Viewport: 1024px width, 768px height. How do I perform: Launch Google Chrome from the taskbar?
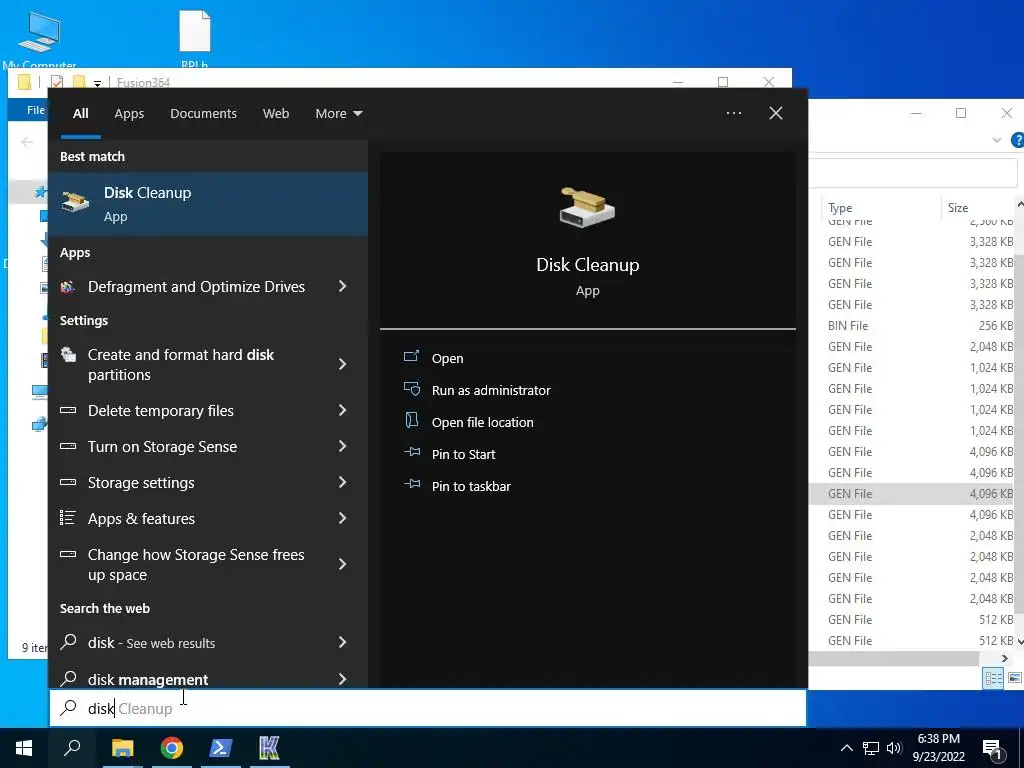[x=172, y=748]
